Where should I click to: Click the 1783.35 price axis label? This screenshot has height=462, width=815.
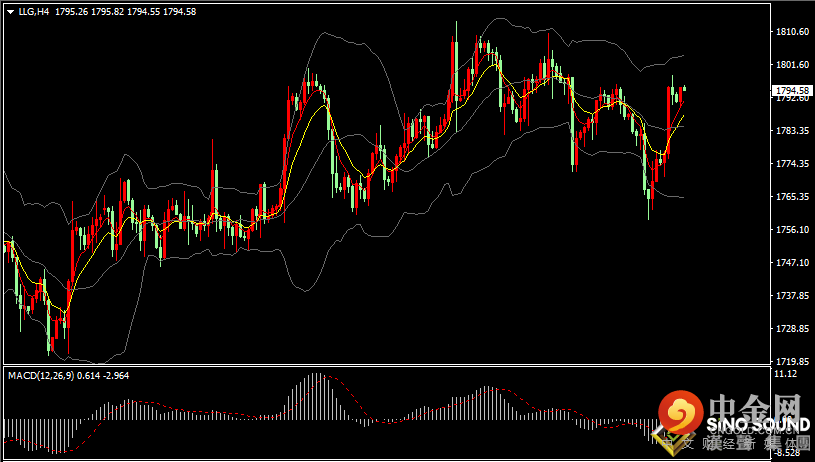click(792, 130)
